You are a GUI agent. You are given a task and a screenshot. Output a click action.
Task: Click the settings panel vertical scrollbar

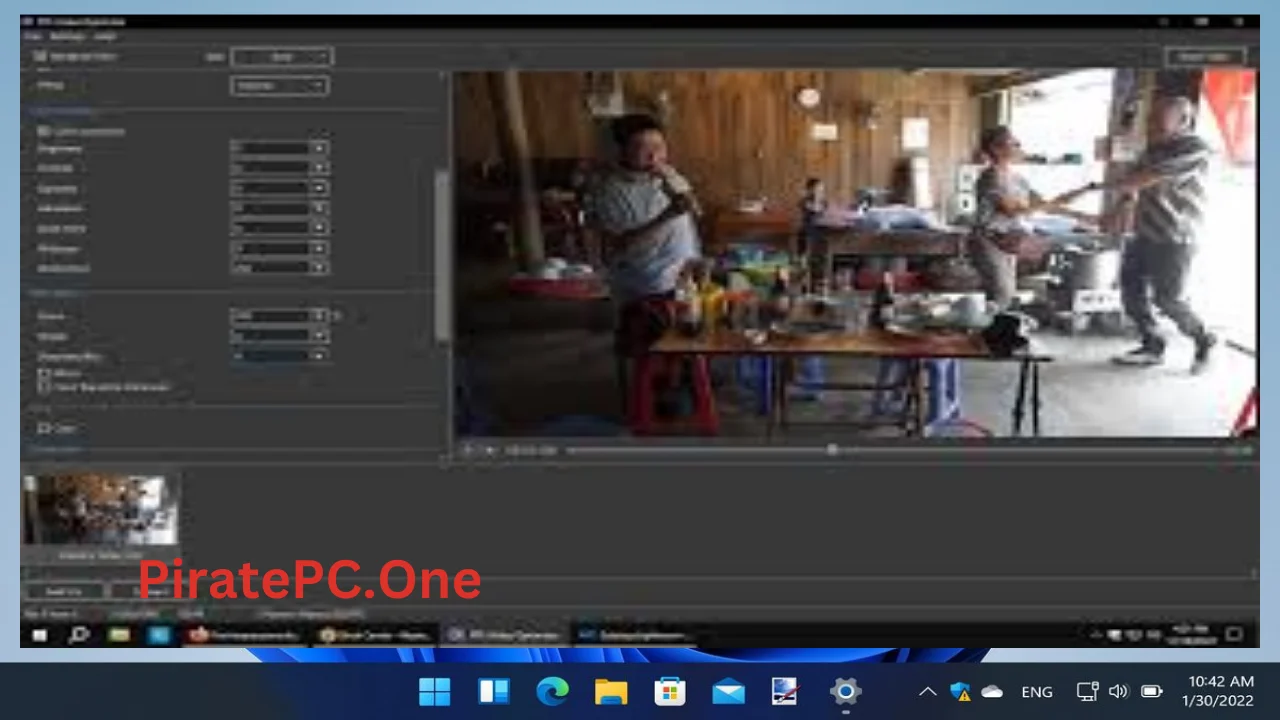[441, 255]
